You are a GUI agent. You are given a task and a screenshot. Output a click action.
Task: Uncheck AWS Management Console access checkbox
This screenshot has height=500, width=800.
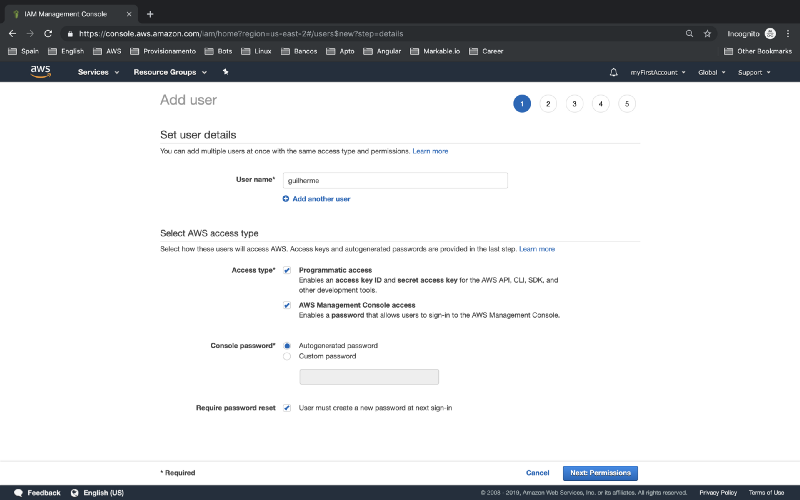287,305
